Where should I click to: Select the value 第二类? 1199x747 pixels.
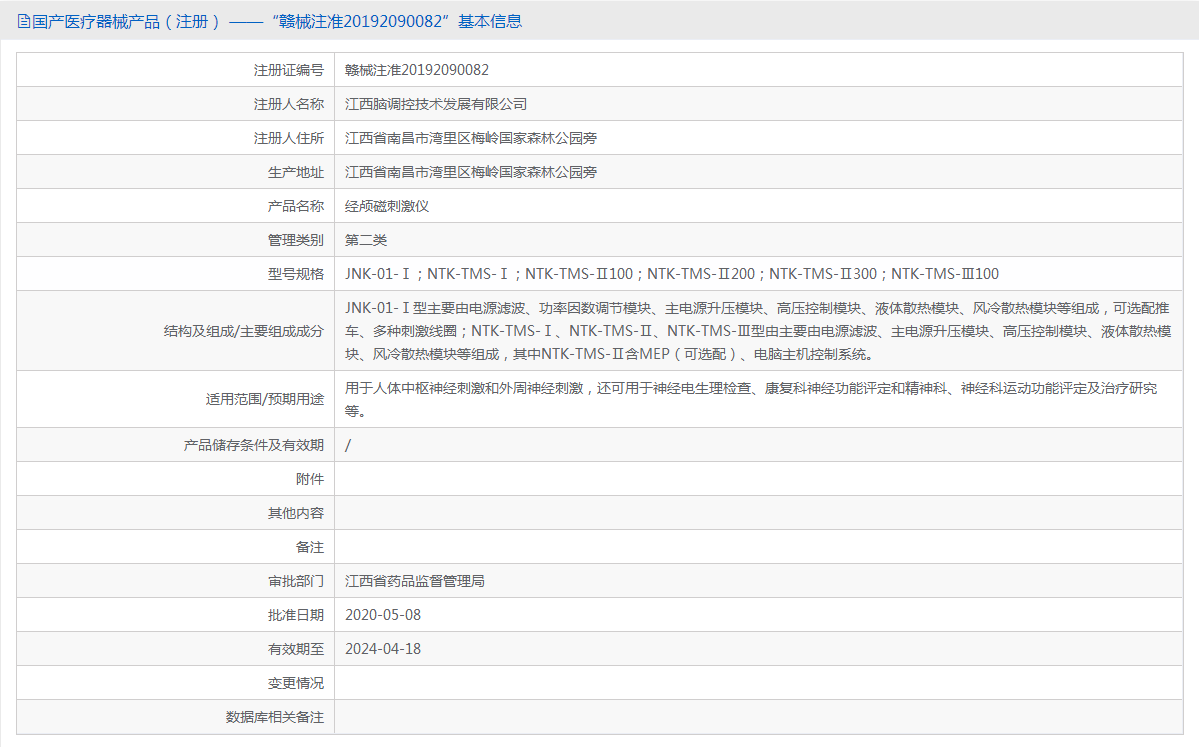366,240
